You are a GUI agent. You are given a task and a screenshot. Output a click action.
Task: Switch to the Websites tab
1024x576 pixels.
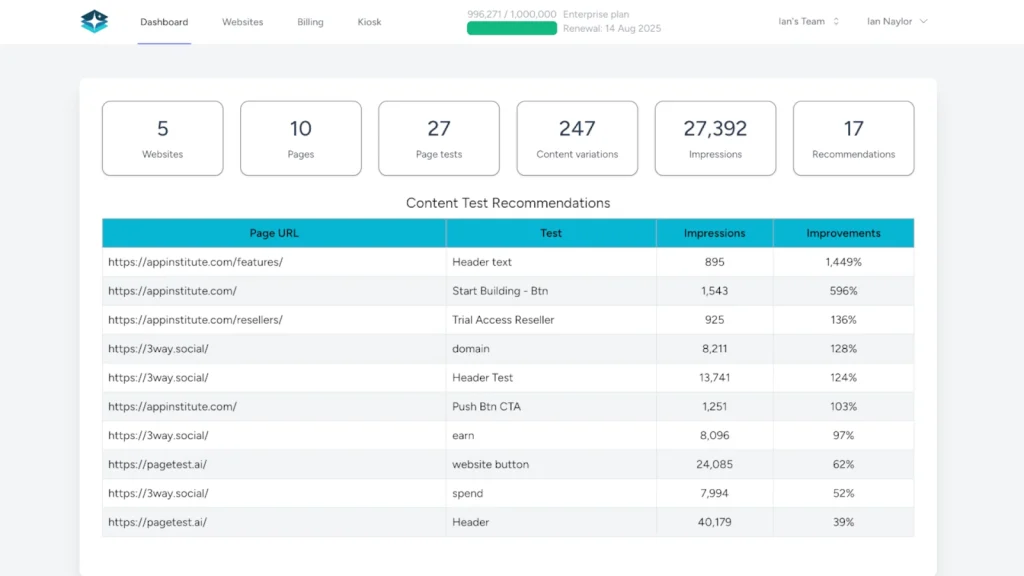(x=242, y=20)
